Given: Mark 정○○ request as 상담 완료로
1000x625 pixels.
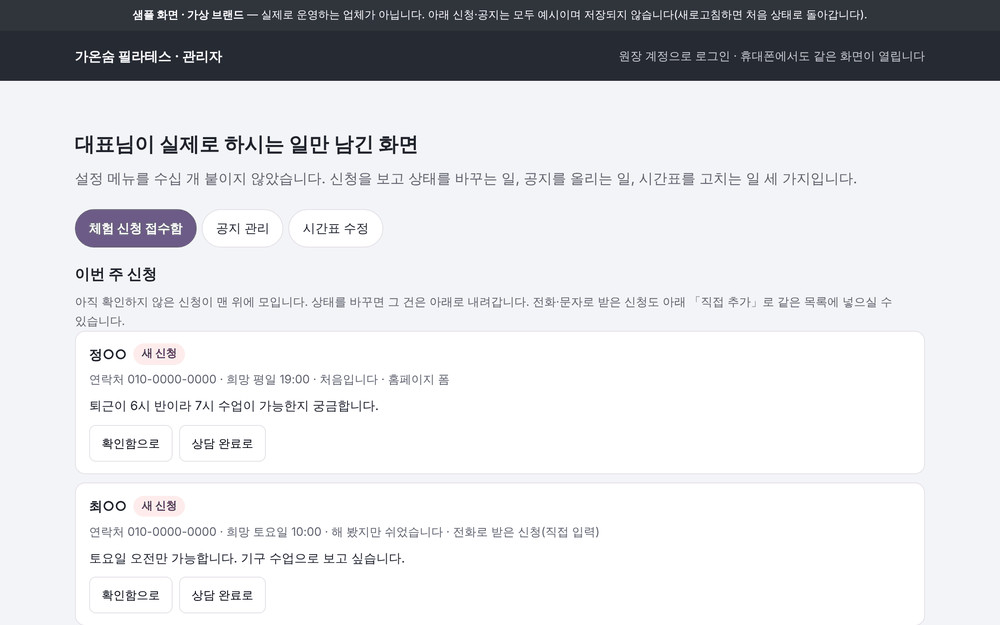Looking at the screenshot, I should (222, 443).
